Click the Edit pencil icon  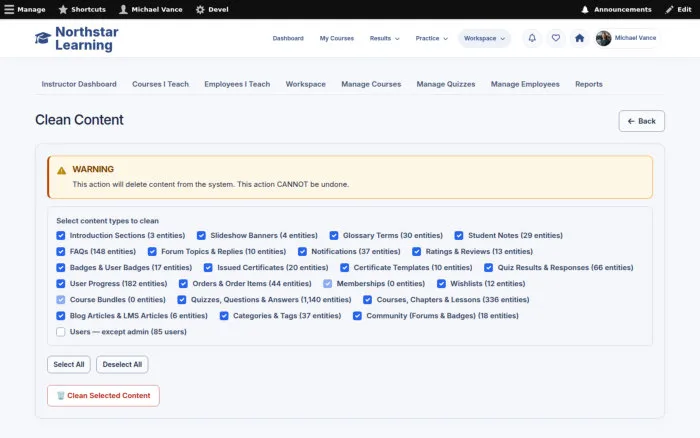pos(669,9)
